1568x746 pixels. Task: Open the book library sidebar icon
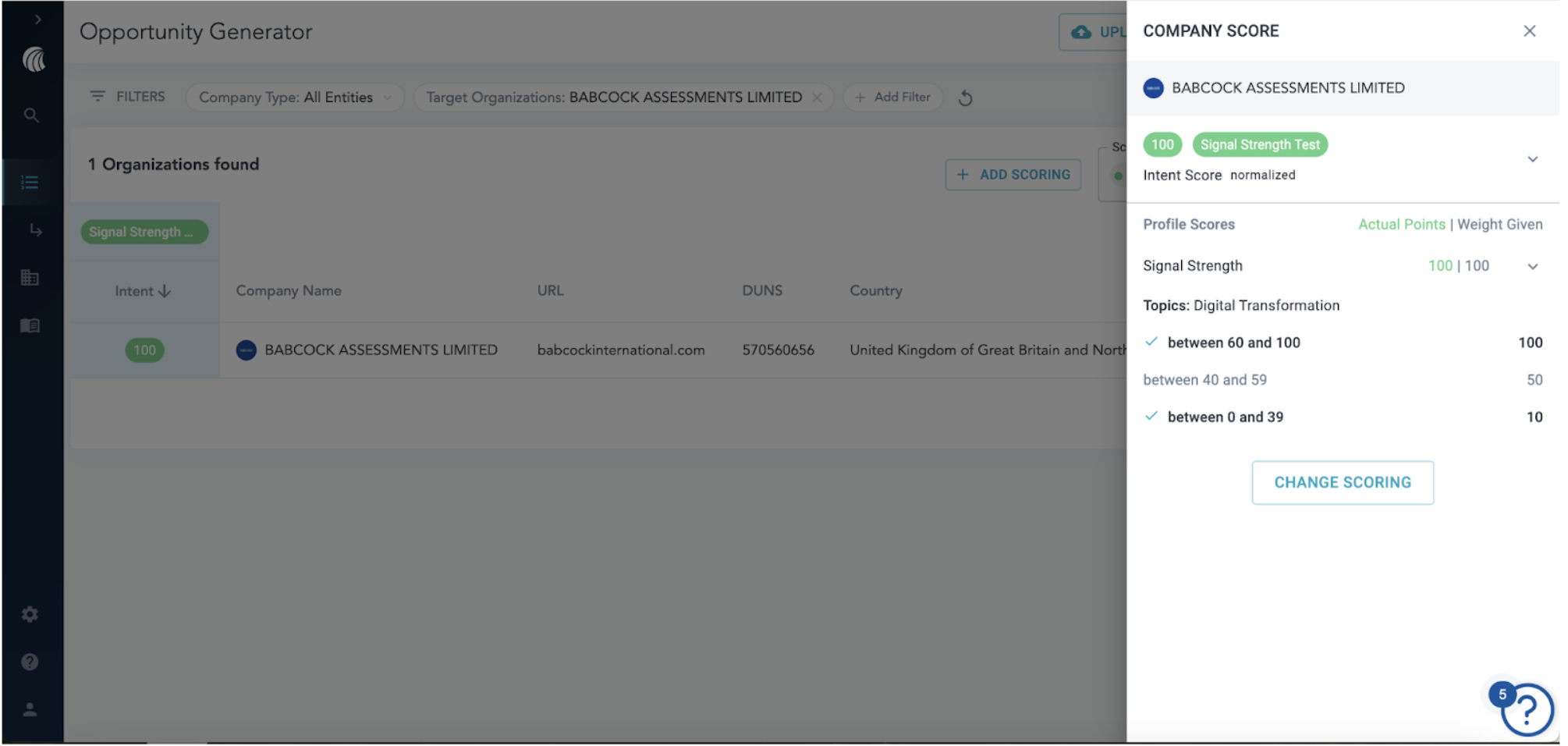(30, 325)
